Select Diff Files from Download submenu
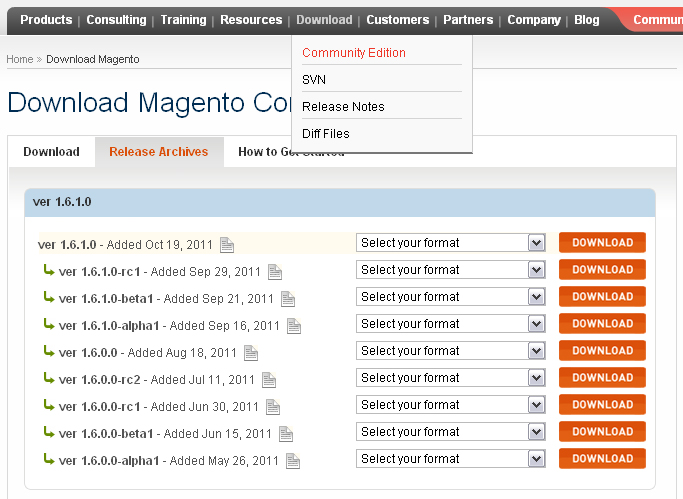 tap(326, 134)
